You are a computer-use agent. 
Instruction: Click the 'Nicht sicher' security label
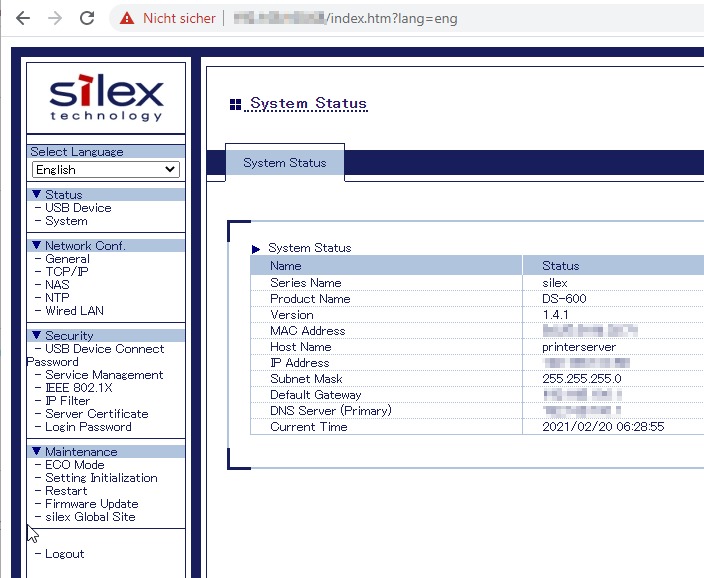point(179,18)
